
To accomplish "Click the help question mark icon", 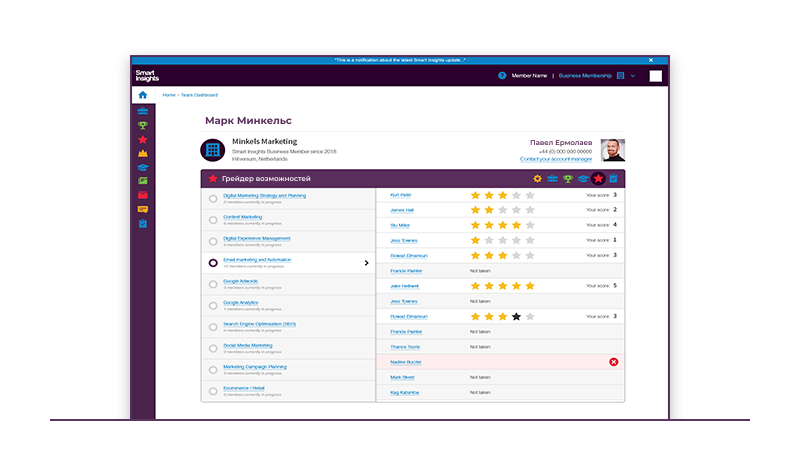I will [502, 75].
